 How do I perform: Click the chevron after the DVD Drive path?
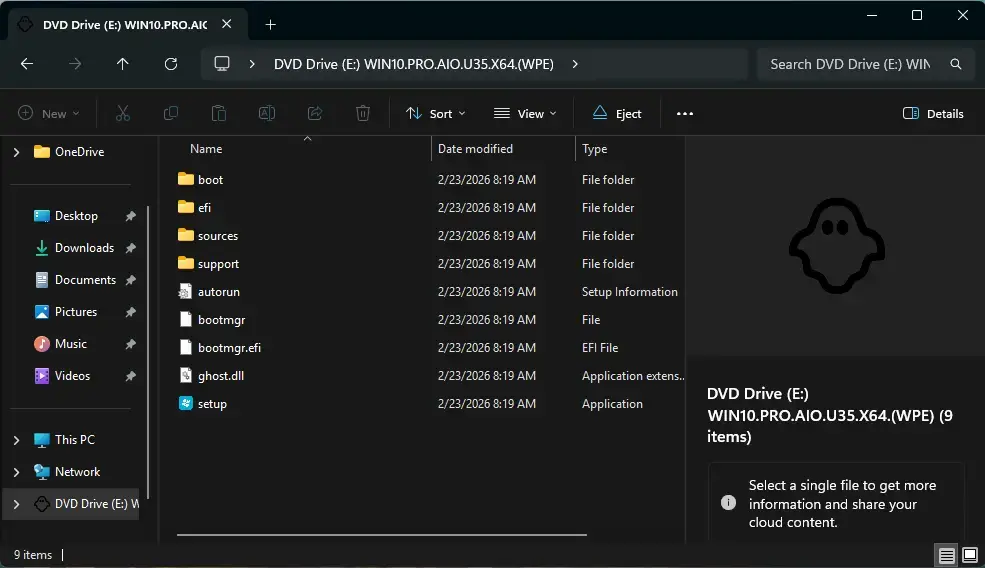click(575, 64)
